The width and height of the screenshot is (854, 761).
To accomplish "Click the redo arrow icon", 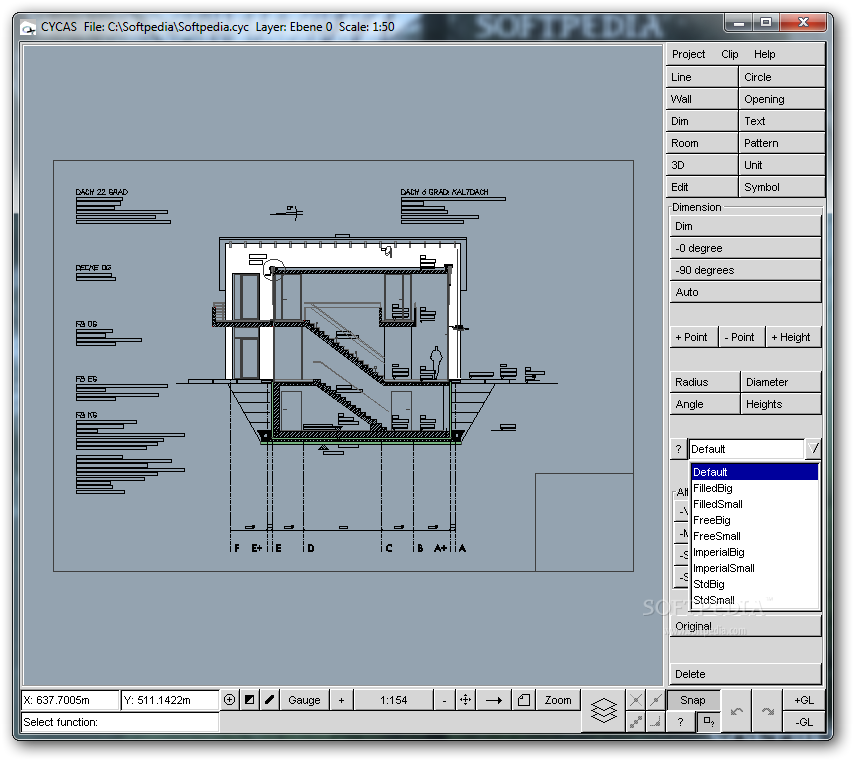I will pyautogui.click(x=767, y=711).
